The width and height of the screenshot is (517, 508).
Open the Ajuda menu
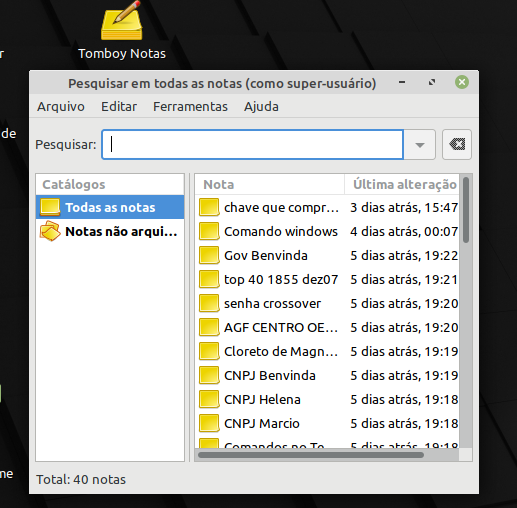click(261, 107)
